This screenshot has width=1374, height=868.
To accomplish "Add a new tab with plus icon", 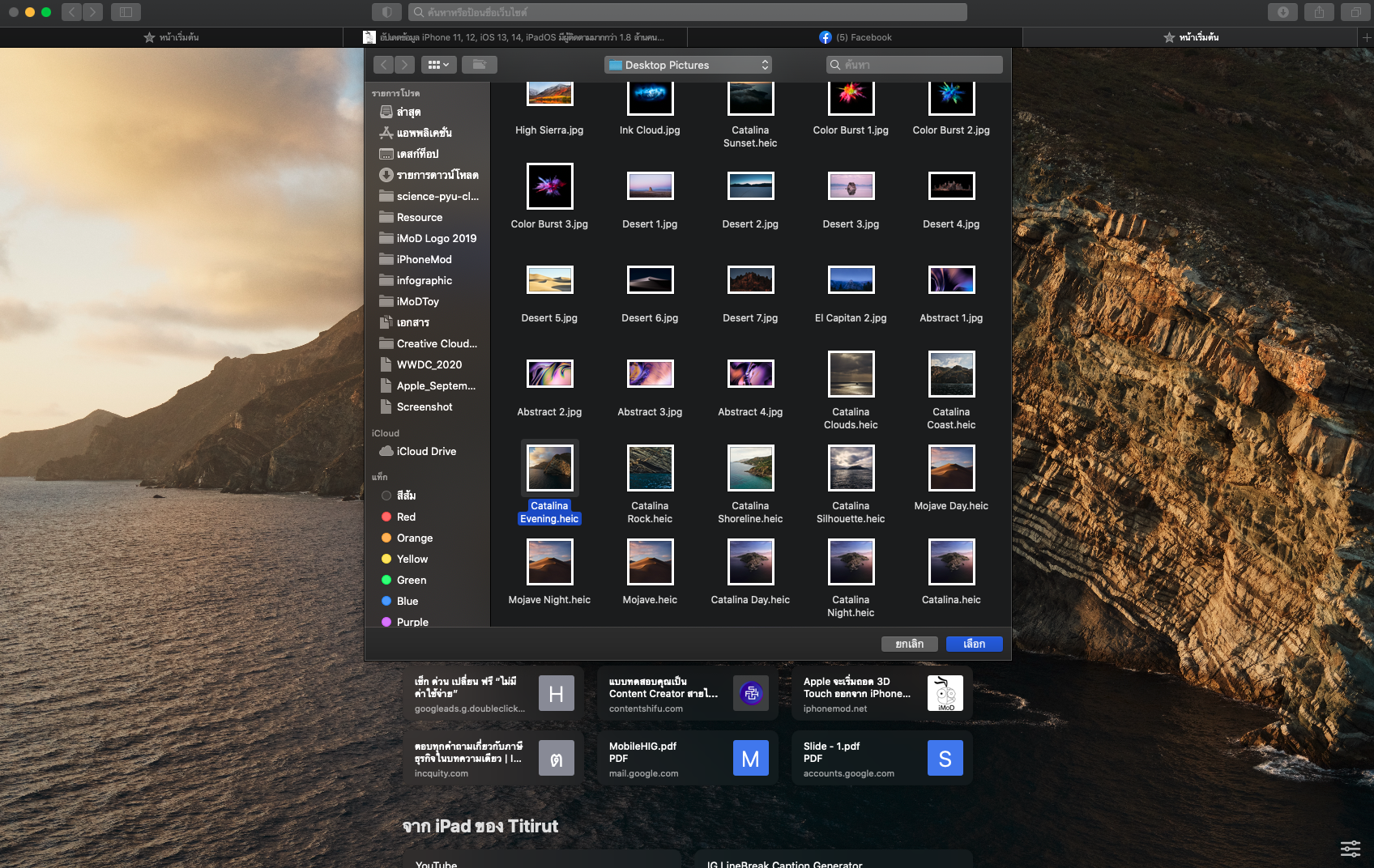I will [1366, 37].
